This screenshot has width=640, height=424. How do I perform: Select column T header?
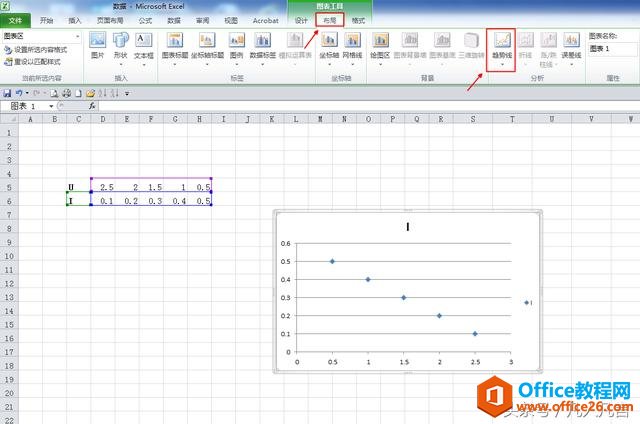(x=512, y=119)
